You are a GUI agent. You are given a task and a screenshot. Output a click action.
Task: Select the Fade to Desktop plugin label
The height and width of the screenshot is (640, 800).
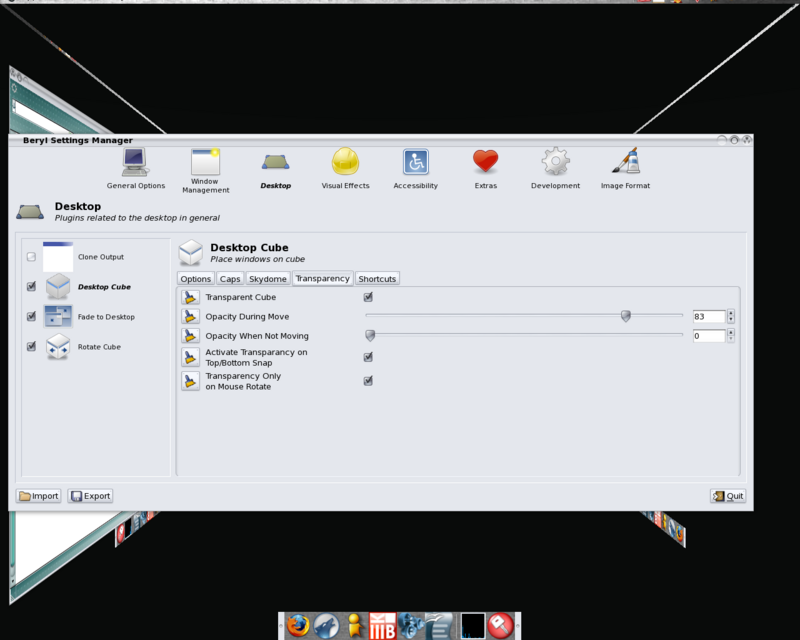click(x=106, y=317)
